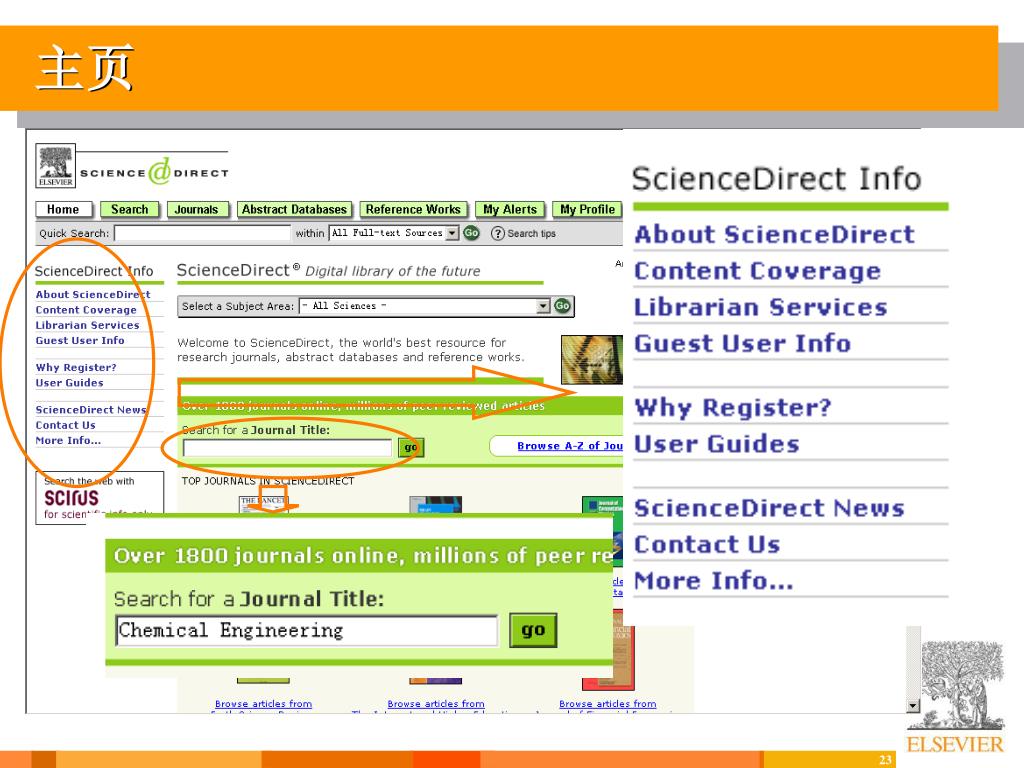
Task: Open the All Sciences subject area dropdown
Action: point(424,306)
